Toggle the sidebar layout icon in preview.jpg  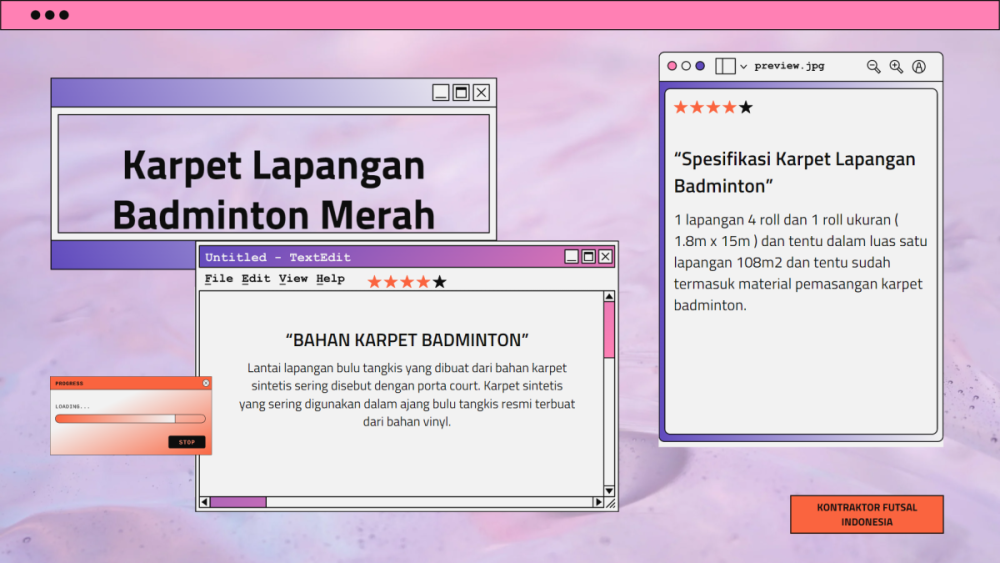point(725,66)
